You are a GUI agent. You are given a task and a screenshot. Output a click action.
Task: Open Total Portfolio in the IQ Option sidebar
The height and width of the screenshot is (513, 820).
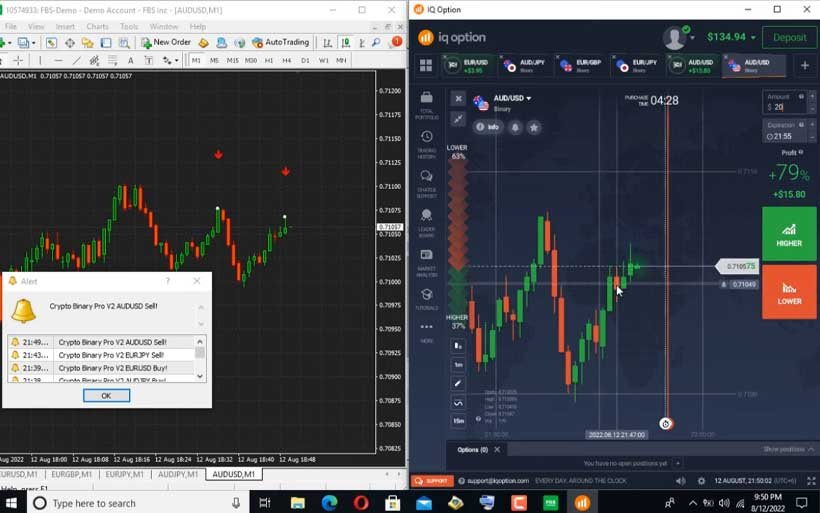(x=427, y=102)
